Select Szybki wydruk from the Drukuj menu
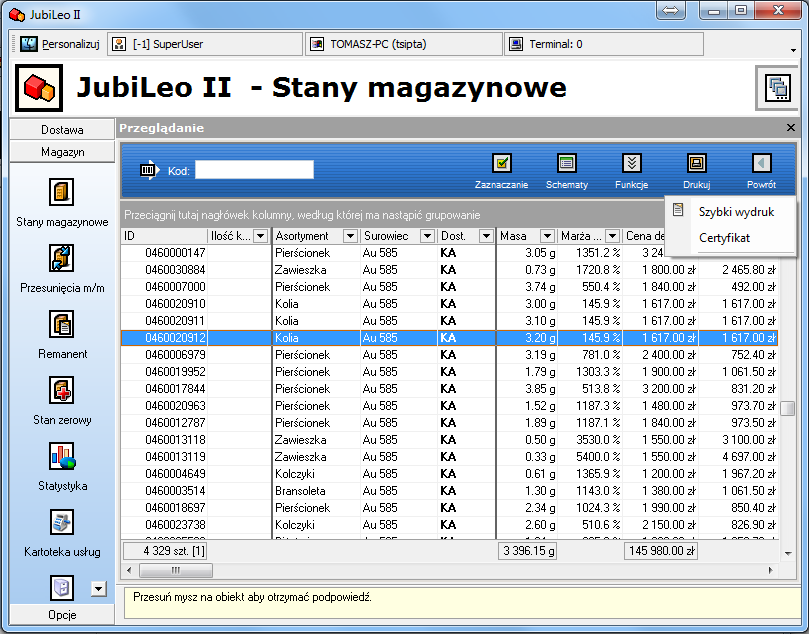This screenshot has height=634, width=809. pyautogui.click(x=736, y=212)
